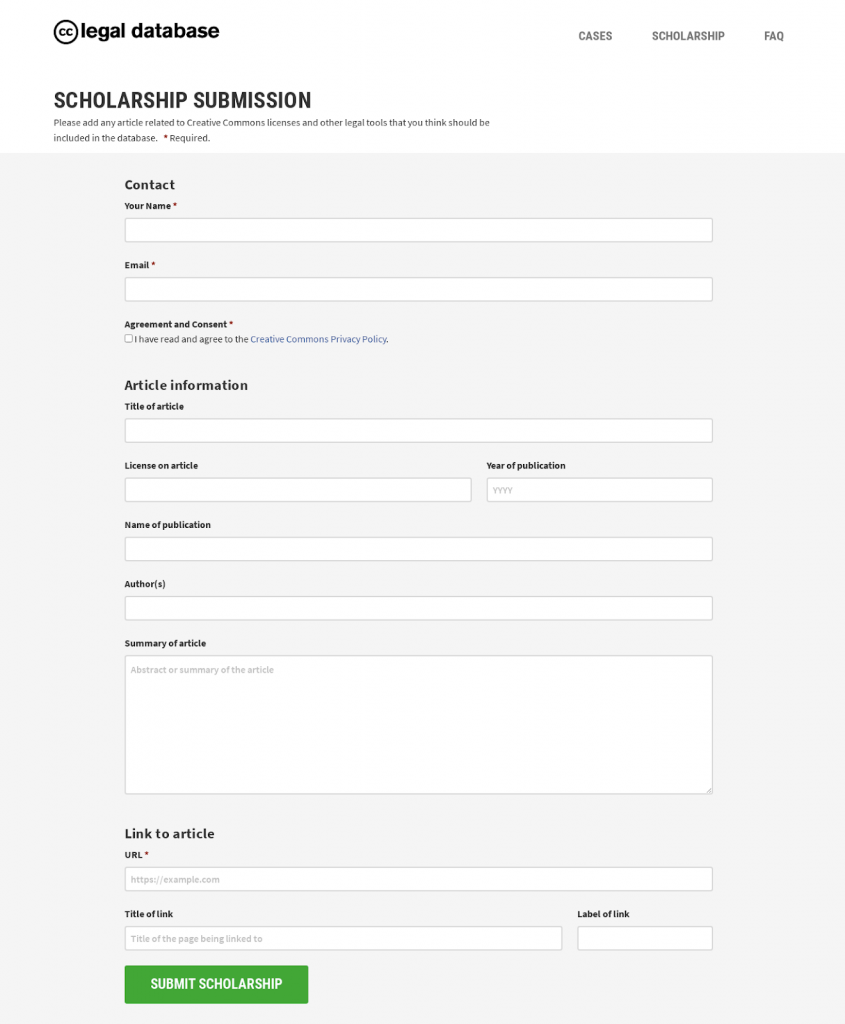Focus the Title of link field
Screen dimensions: 845x1024
(343, 938)
